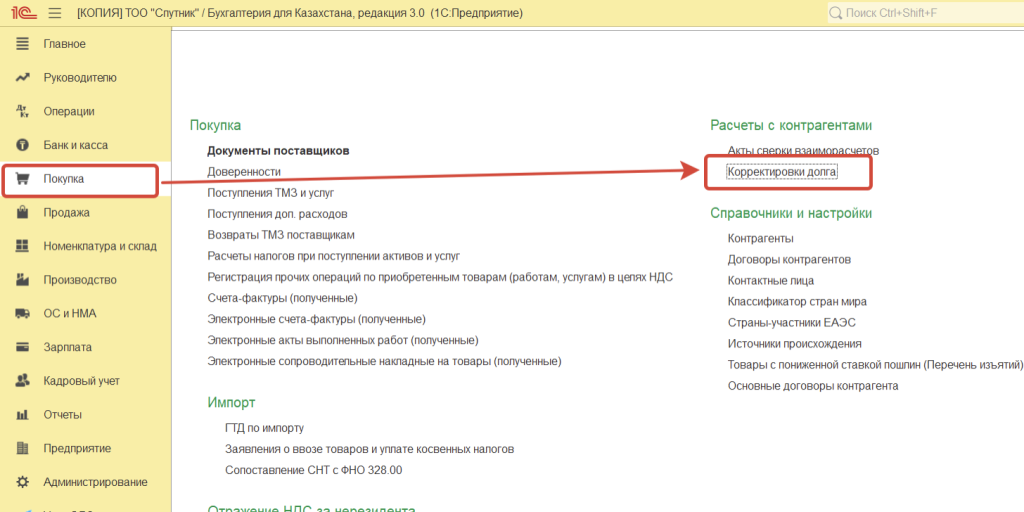
Task: Click the Отчеты bar chart icon
Action: [22, 415]
